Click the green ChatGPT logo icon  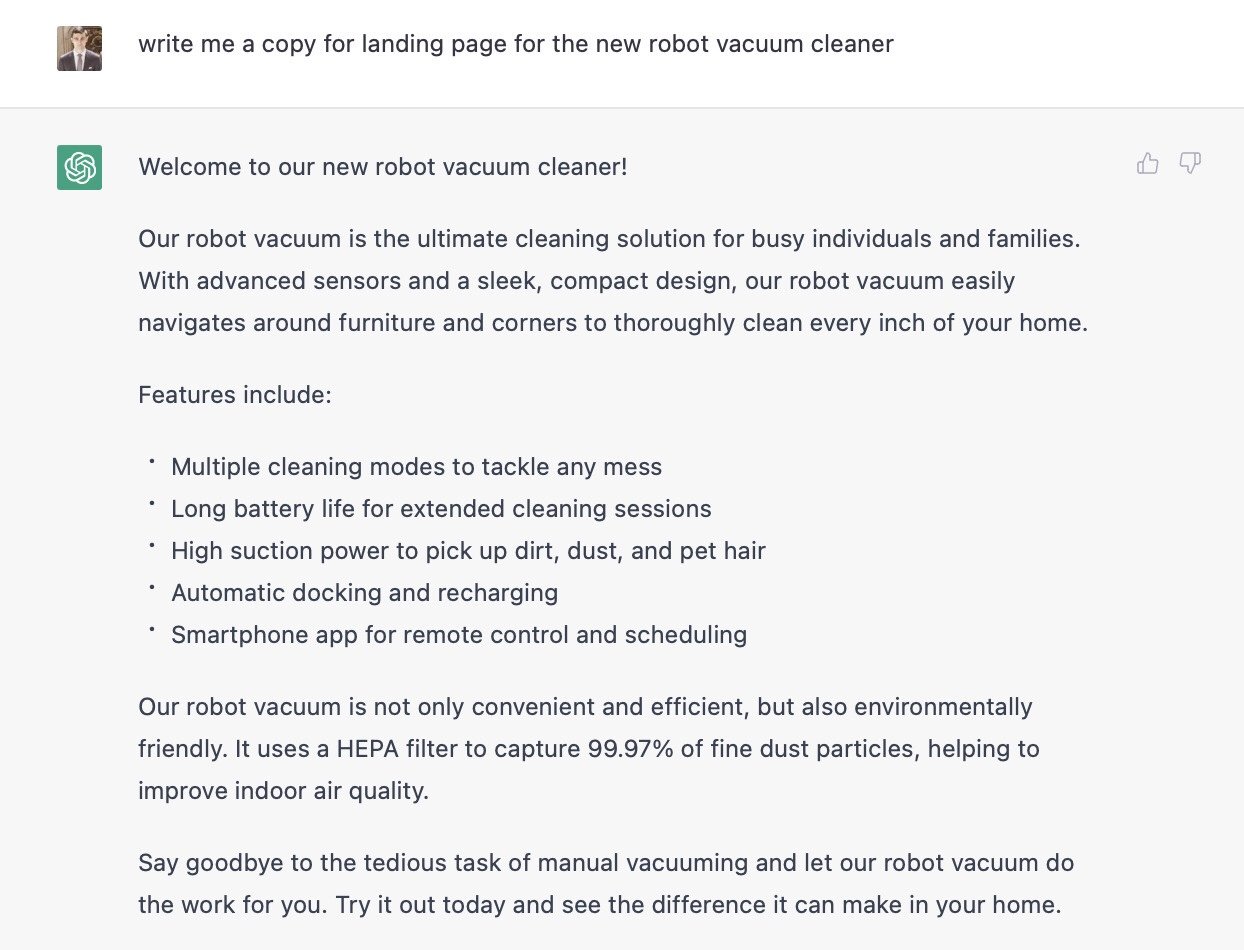(79, 167)
